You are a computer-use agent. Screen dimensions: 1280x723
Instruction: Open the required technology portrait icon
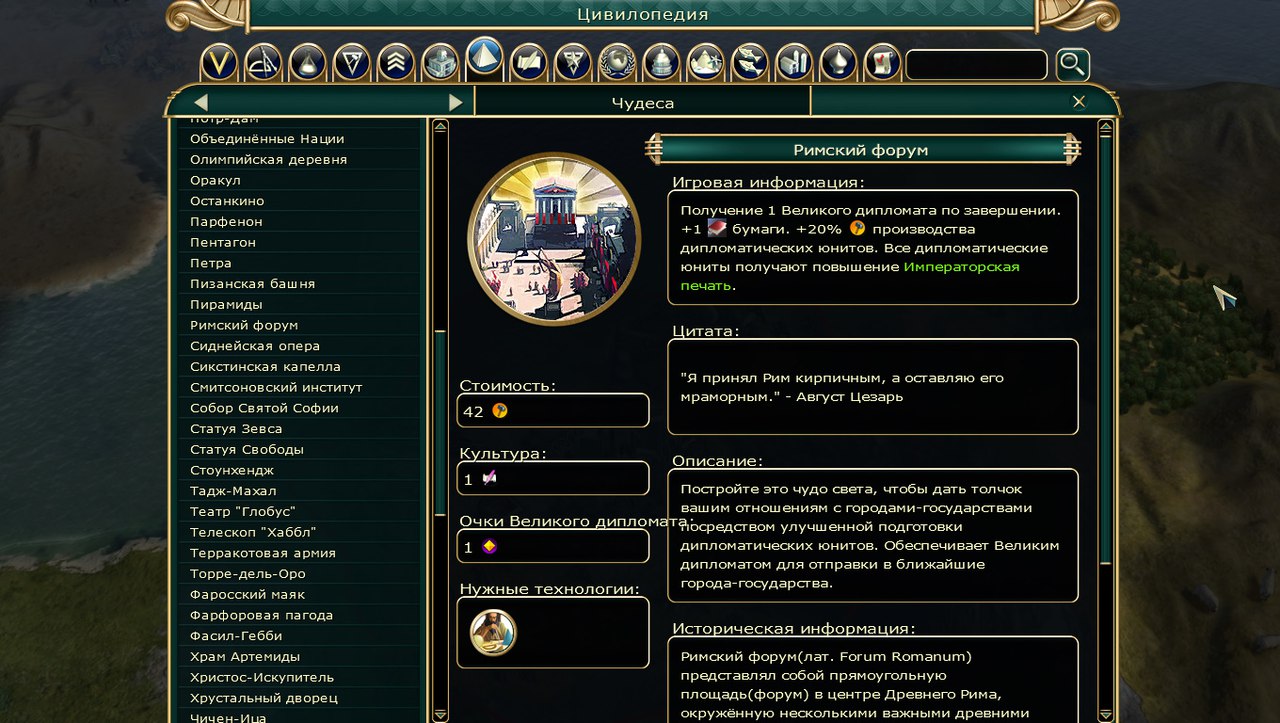[493, 632]
